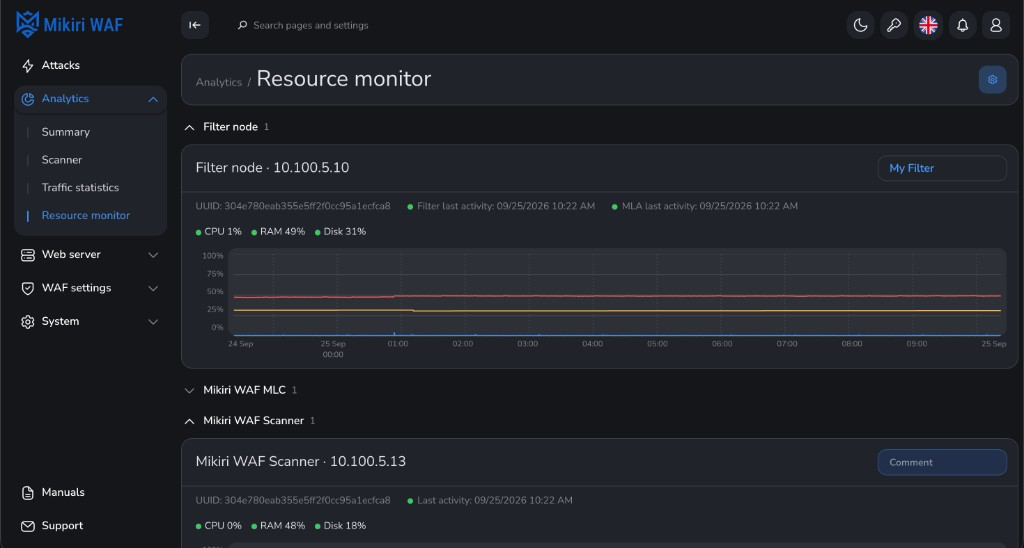Click the Attacks lightning icon

[27, 65]
